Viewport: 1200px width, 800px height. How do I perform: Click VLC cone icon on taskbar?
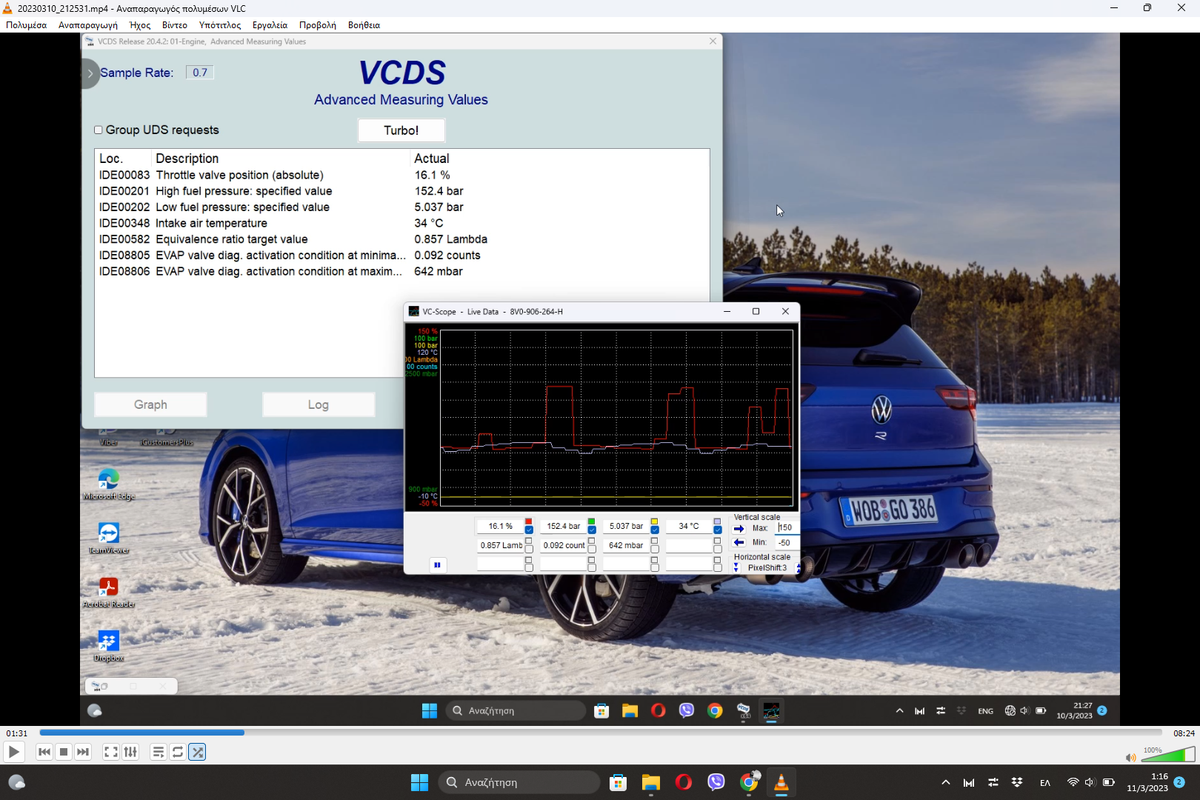point(781,782)
